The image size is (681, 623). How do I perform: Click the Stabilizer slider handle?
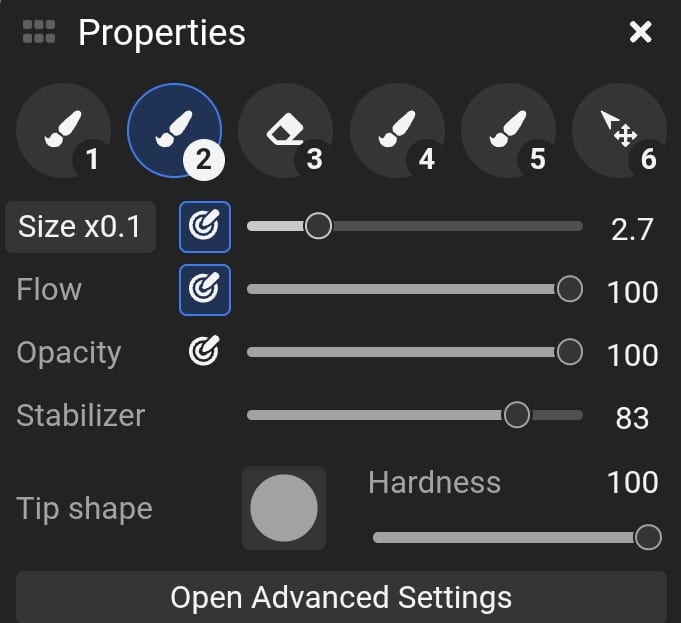point(517,414)
